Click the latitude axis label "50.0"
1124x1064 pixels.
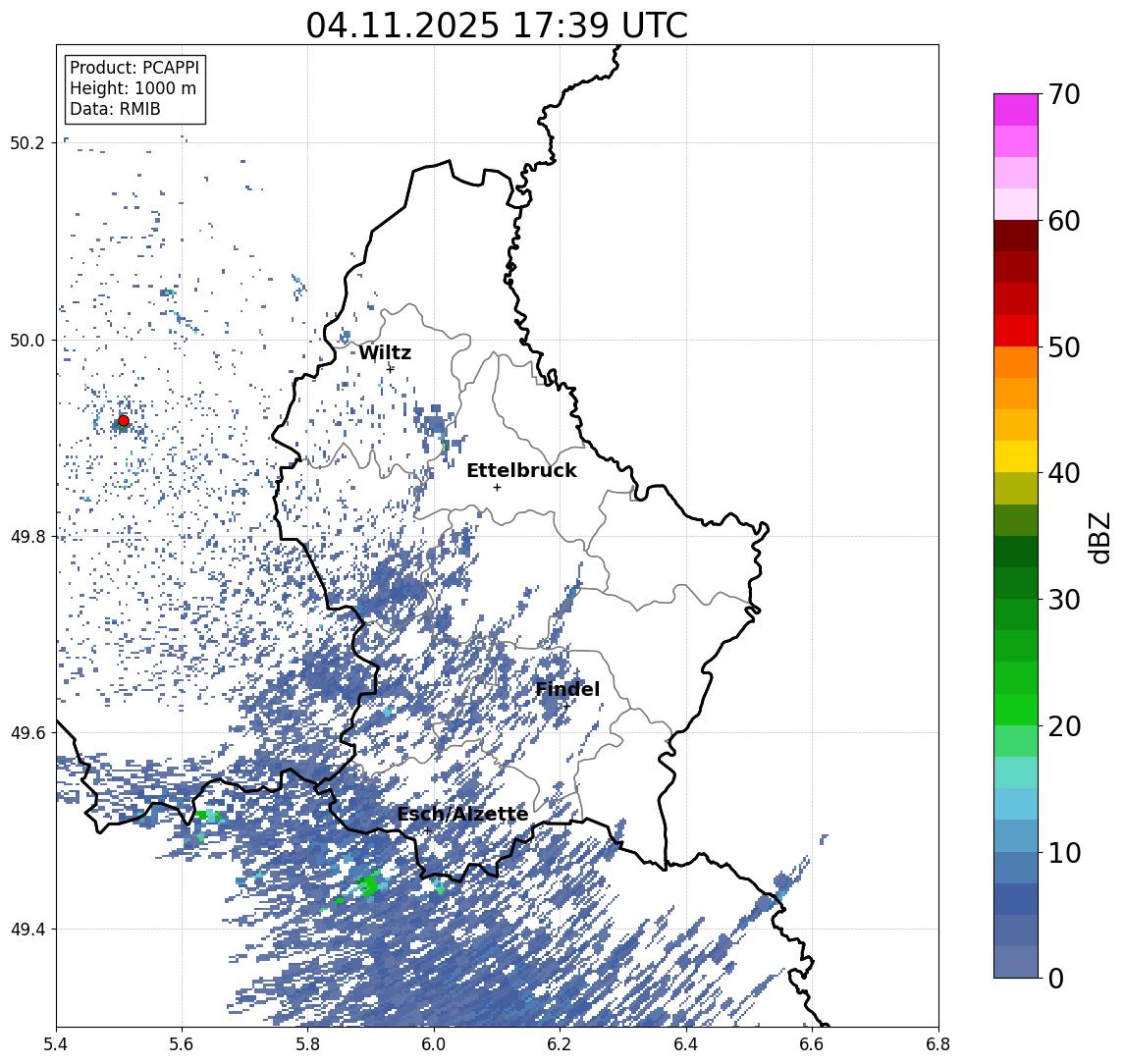[27, 340]
